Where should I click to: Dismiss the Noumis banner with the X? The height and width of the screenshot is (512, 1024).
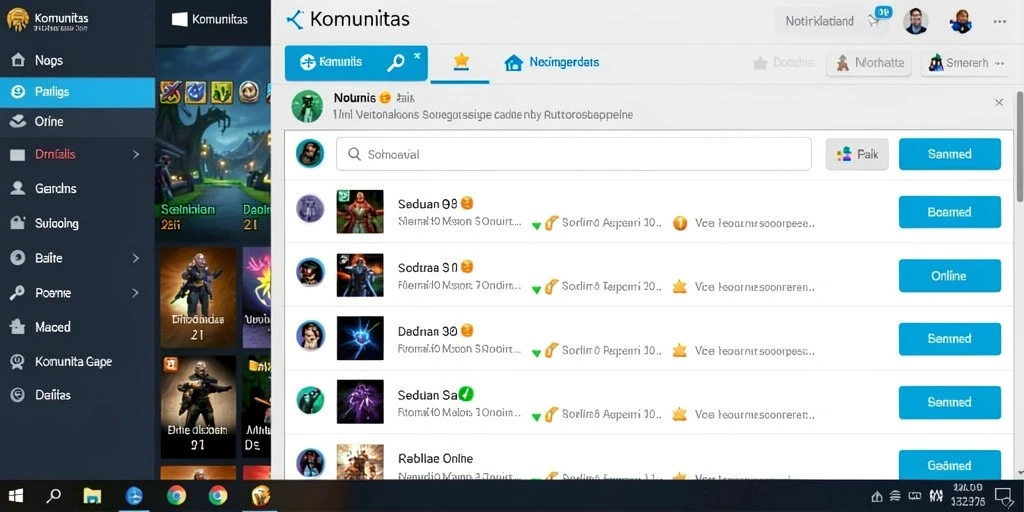click(x=999, y=103)
